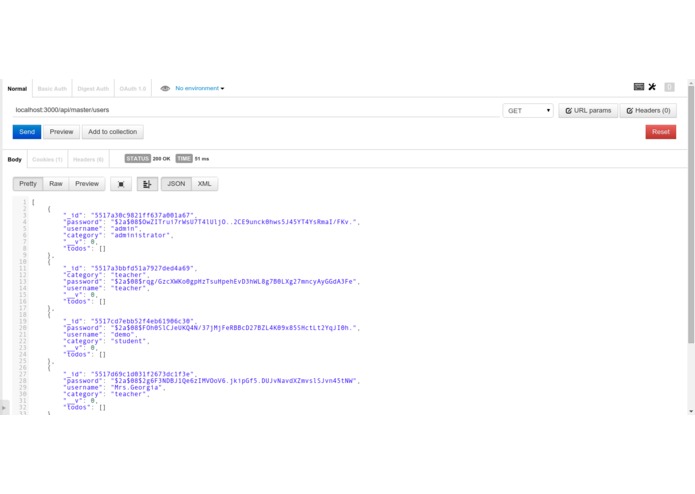Switch response view to Preview
Image resolution: width=695 pixels, height=494 pixels.
pyautogui.click(x=87, y=184)
